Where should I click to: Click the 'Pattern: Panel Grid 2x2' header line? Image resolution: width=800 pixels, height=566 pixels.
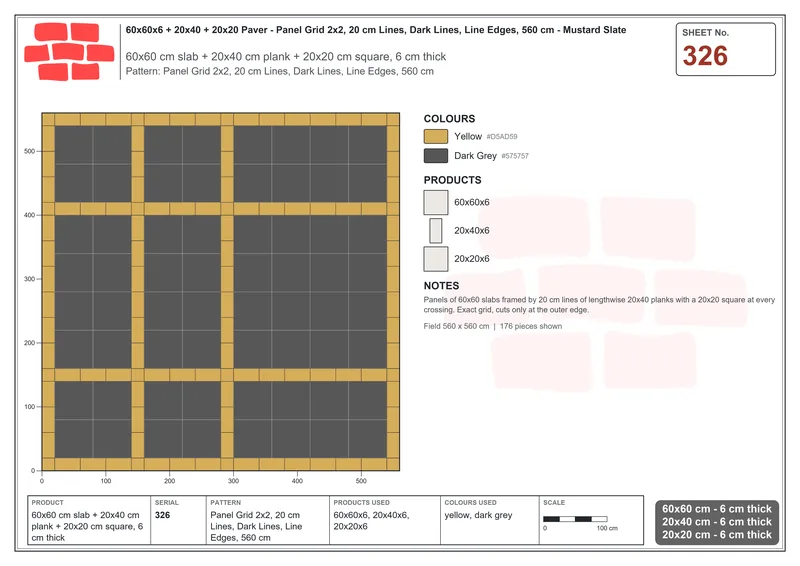(280, 71)
